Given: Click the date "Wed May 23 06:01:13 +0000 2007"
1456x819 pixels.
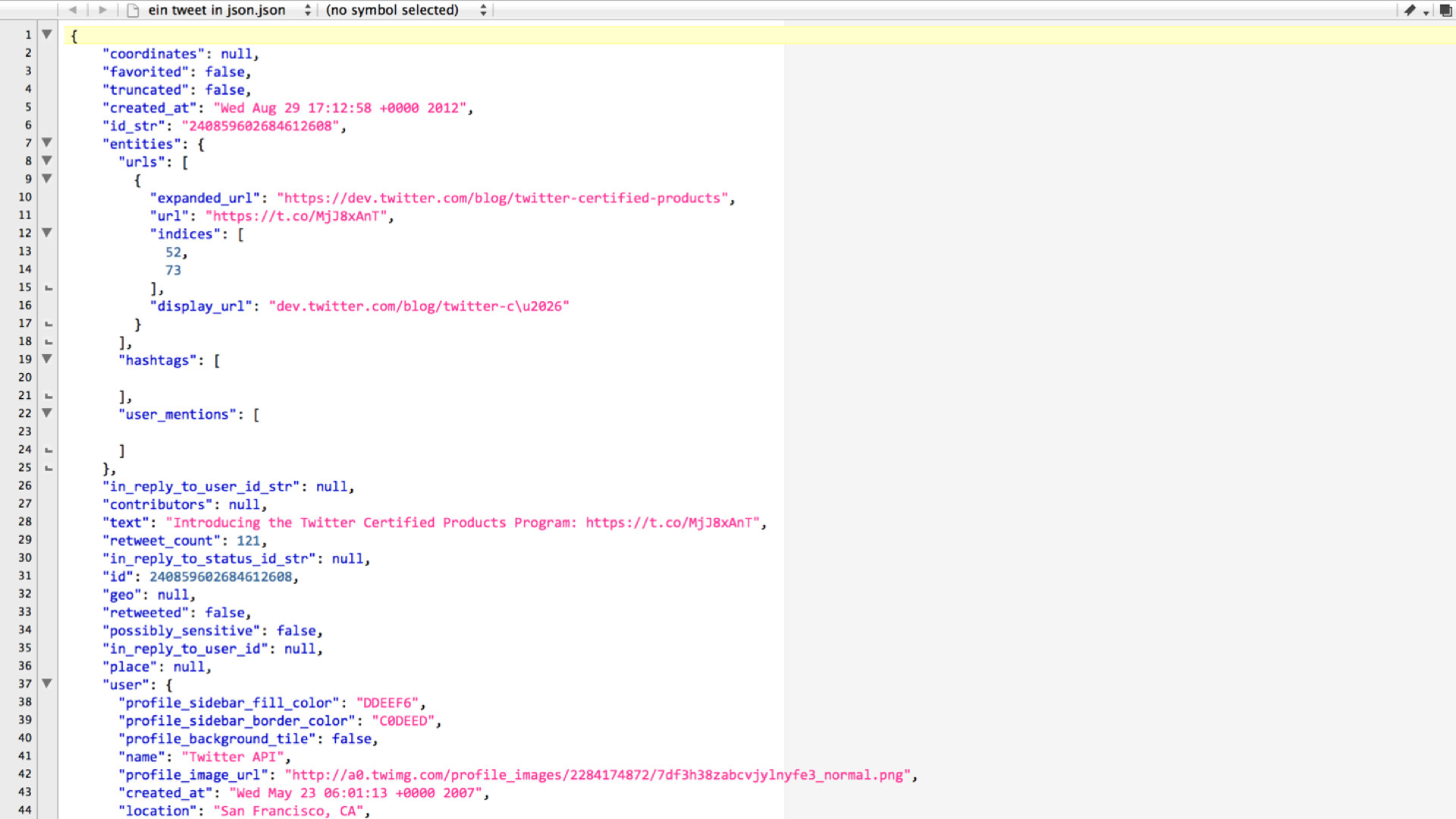Looking at the screenshot, I should 356,793.
